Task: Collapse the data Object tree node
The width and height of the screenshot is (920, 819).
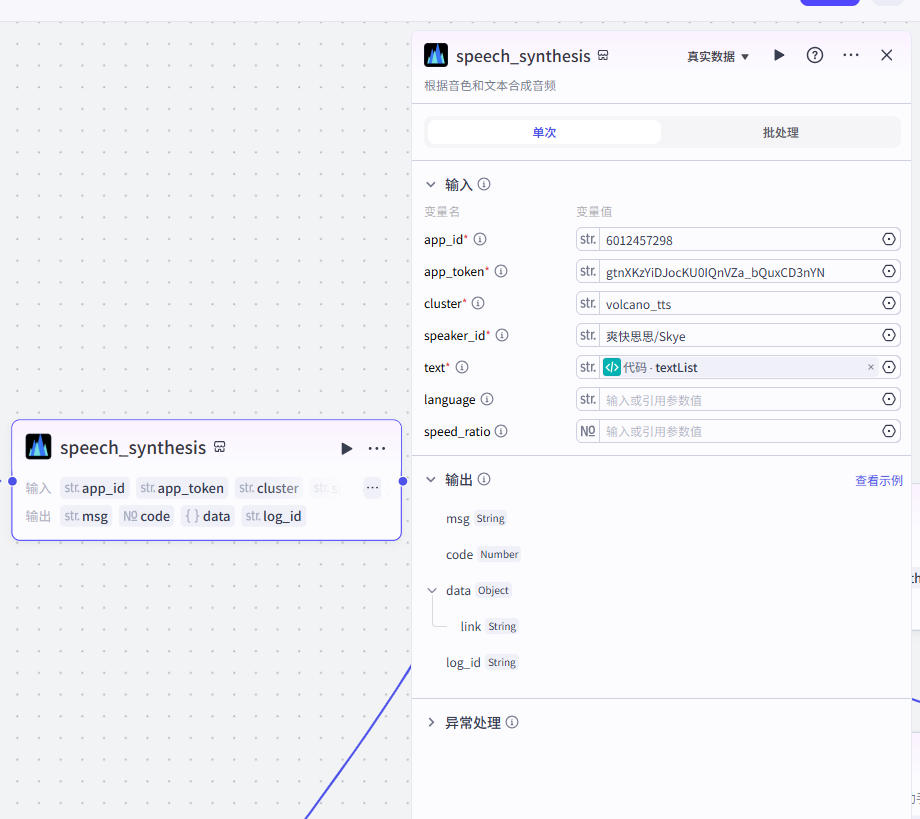Action: pyautogui.click(x=432, y=590)
